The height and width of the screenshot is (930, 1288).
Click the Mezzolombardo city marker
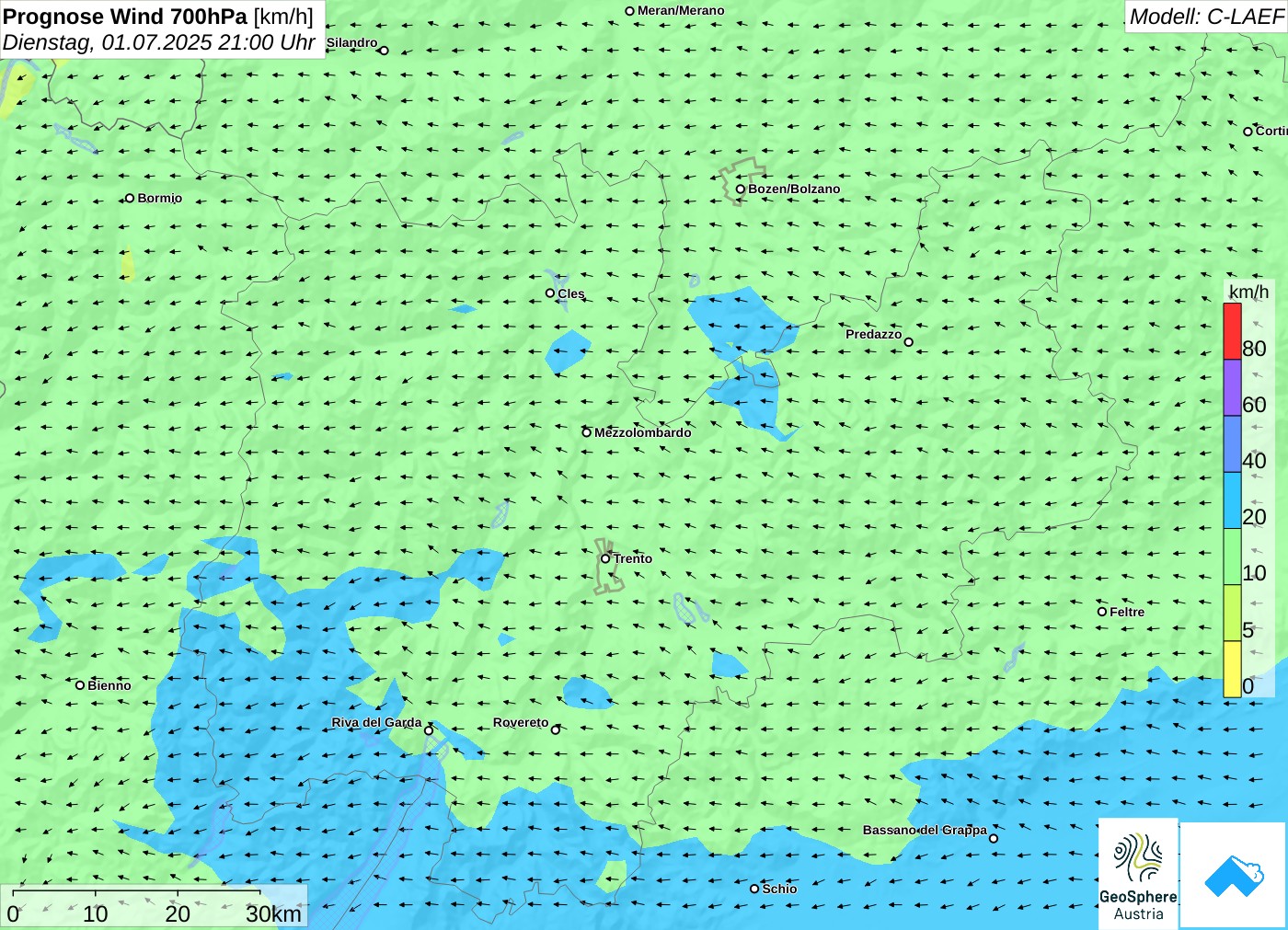click(x=586, y=432)
